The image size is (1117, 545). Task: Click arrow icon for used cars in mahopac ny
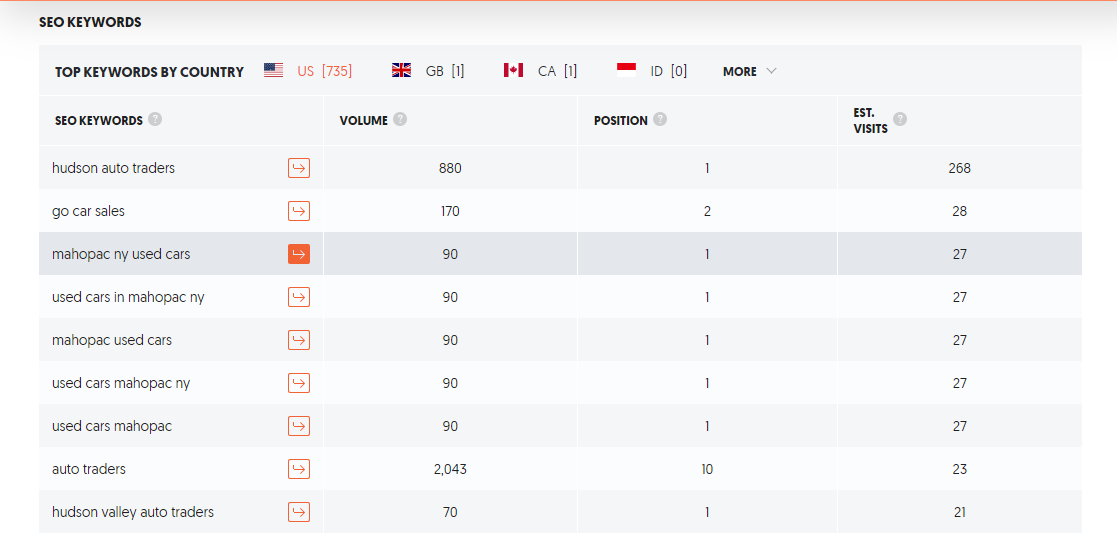click(x=299, y=297)
